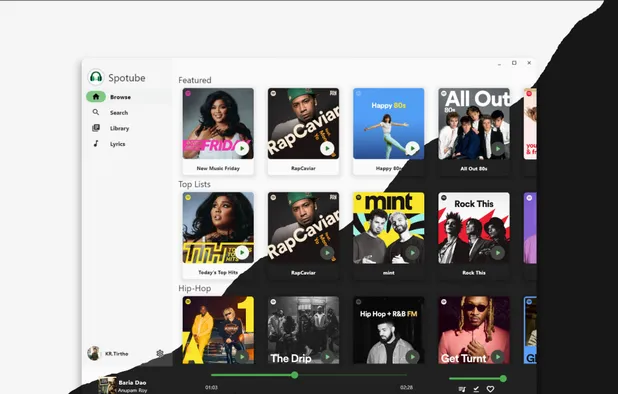This screenshot has height=394, width=618.
Task: Open the All Out 80s cover art
Action: pyautogui.click(x=474, y=124)
